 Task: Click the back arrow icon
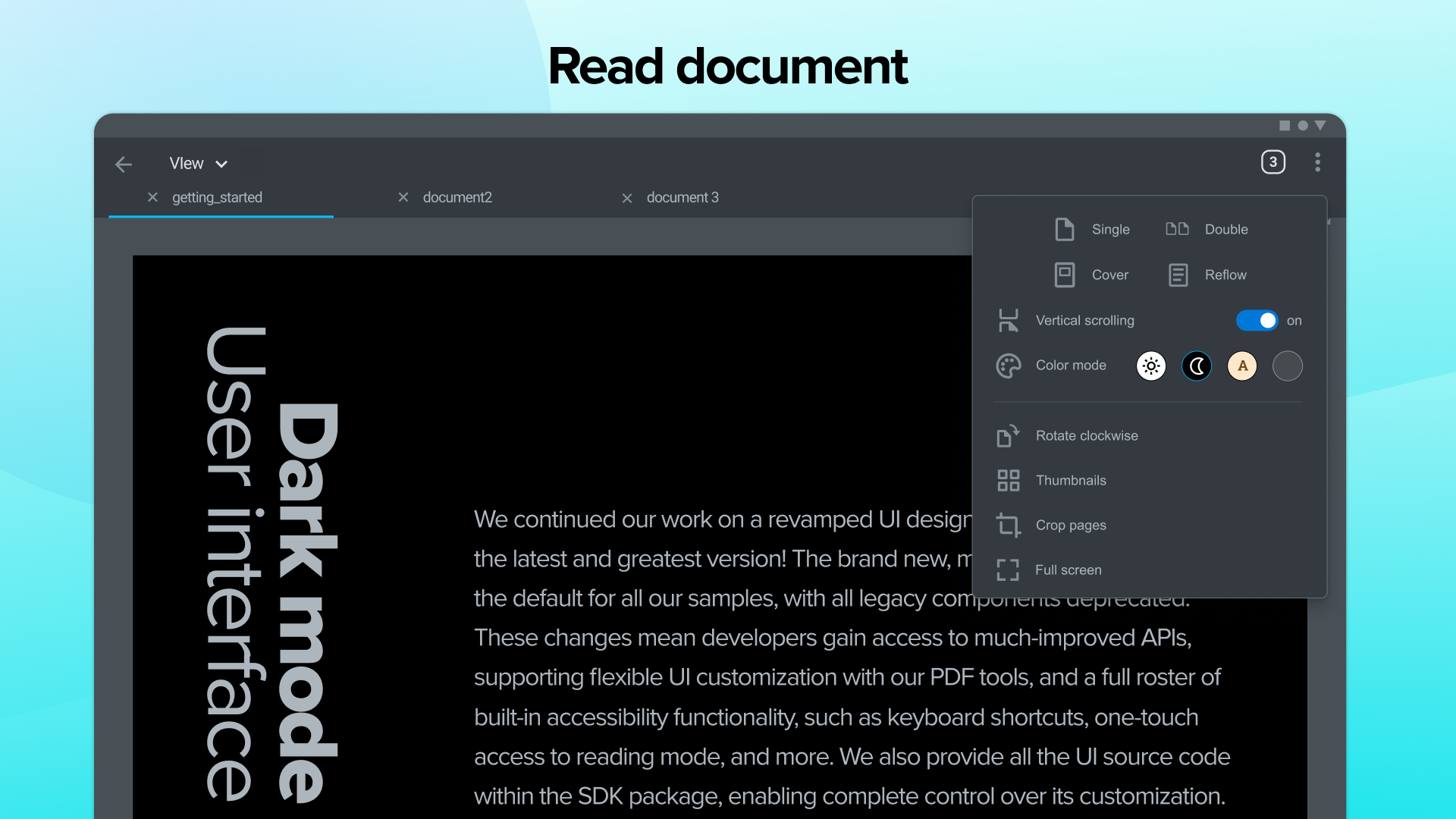point(124,164)
